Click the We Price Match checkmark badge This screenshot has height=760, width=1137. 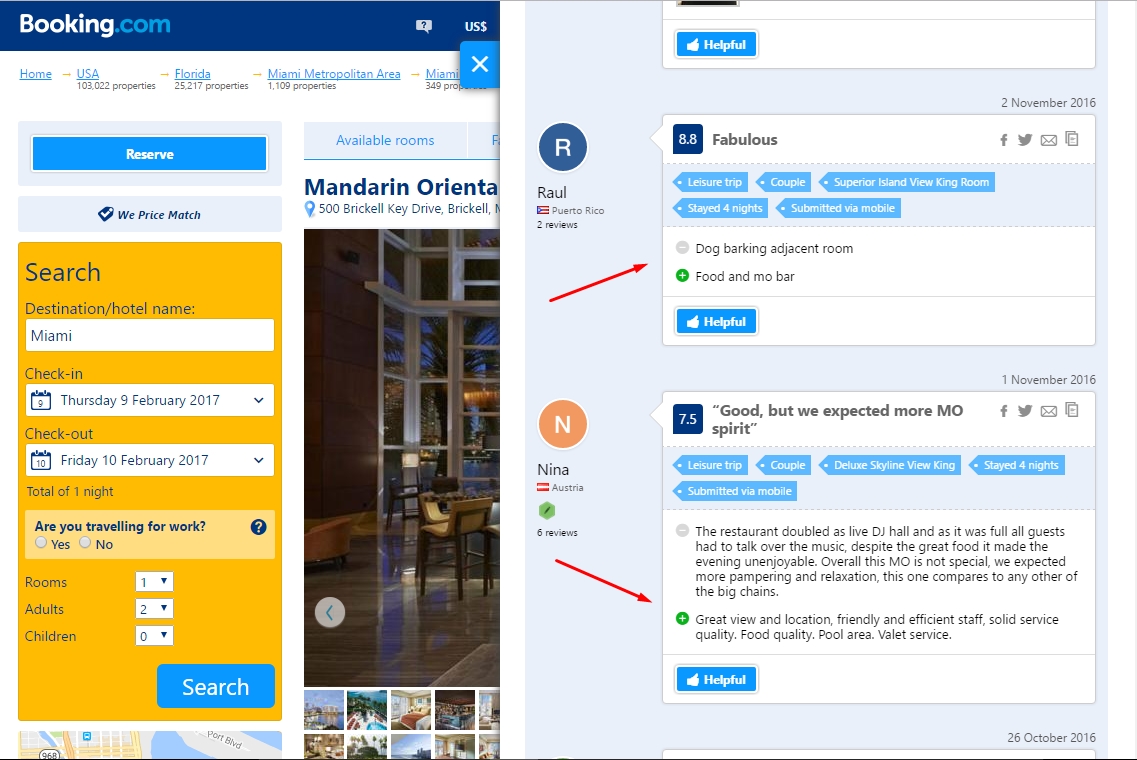tap(106, 214)
